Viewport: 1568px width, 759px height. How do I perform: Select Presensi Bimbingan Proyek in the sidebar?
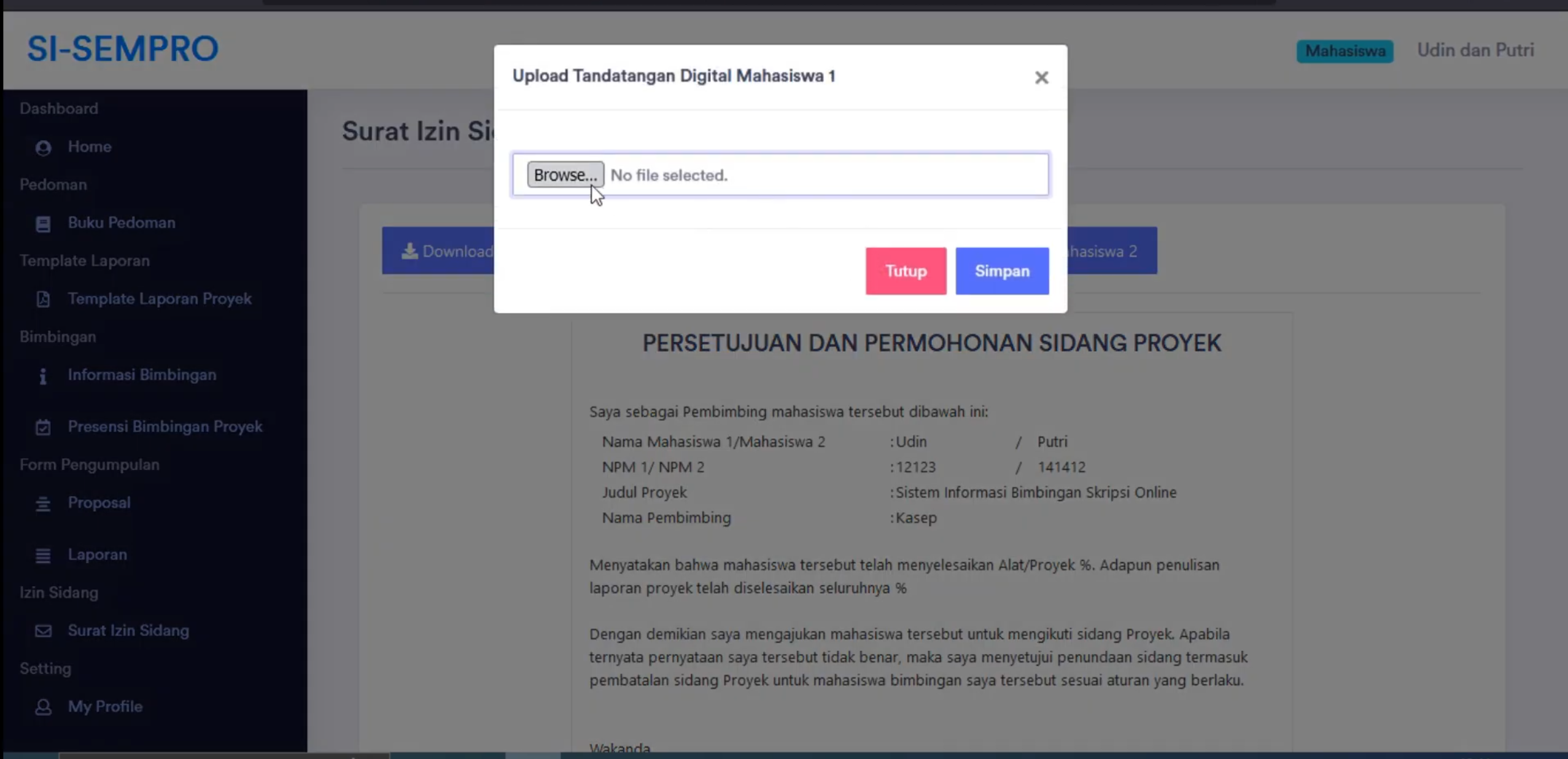coord(165,427)
